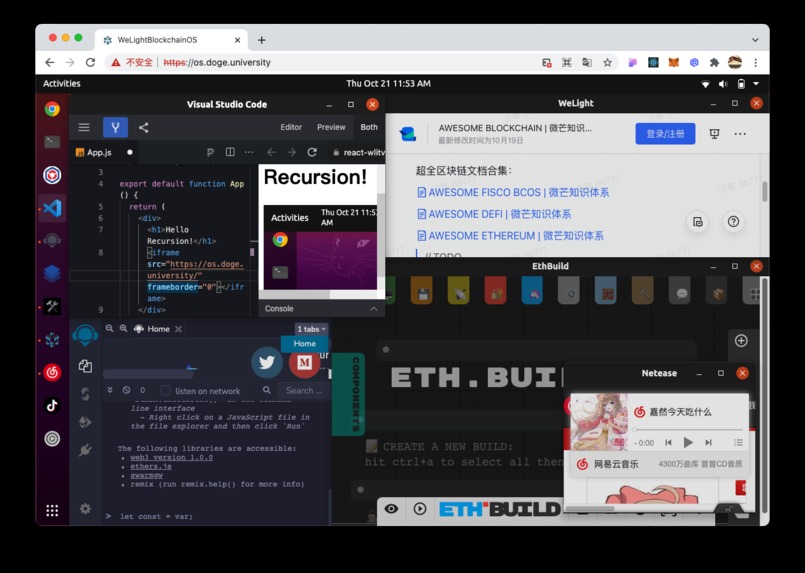Viewport: 805px width, 573px height.
Task: Open the Netease playlist icon
Action: click(x=738, y=442)
